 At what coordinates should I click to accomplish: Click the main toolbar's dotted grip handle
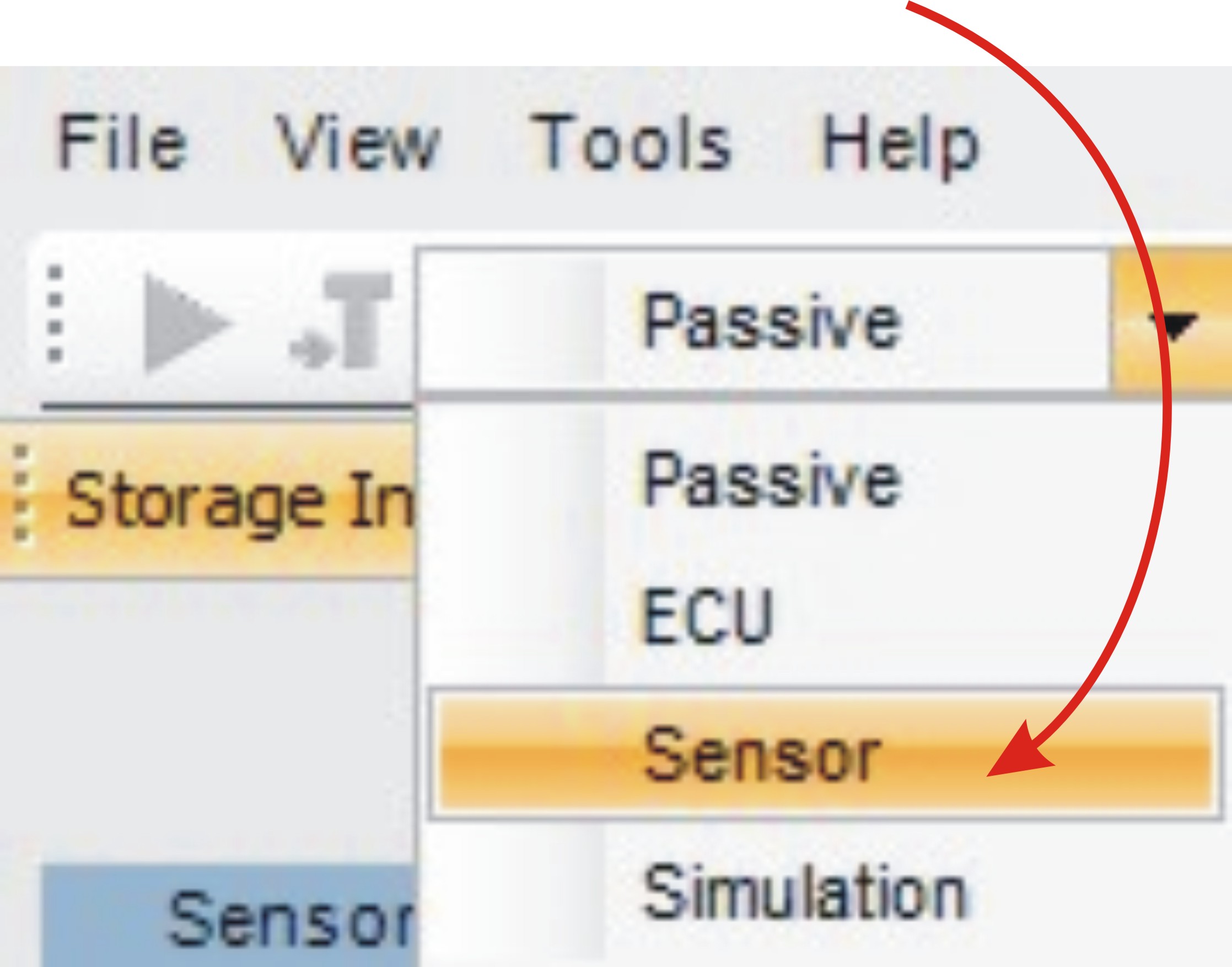(x=55, y=314)
